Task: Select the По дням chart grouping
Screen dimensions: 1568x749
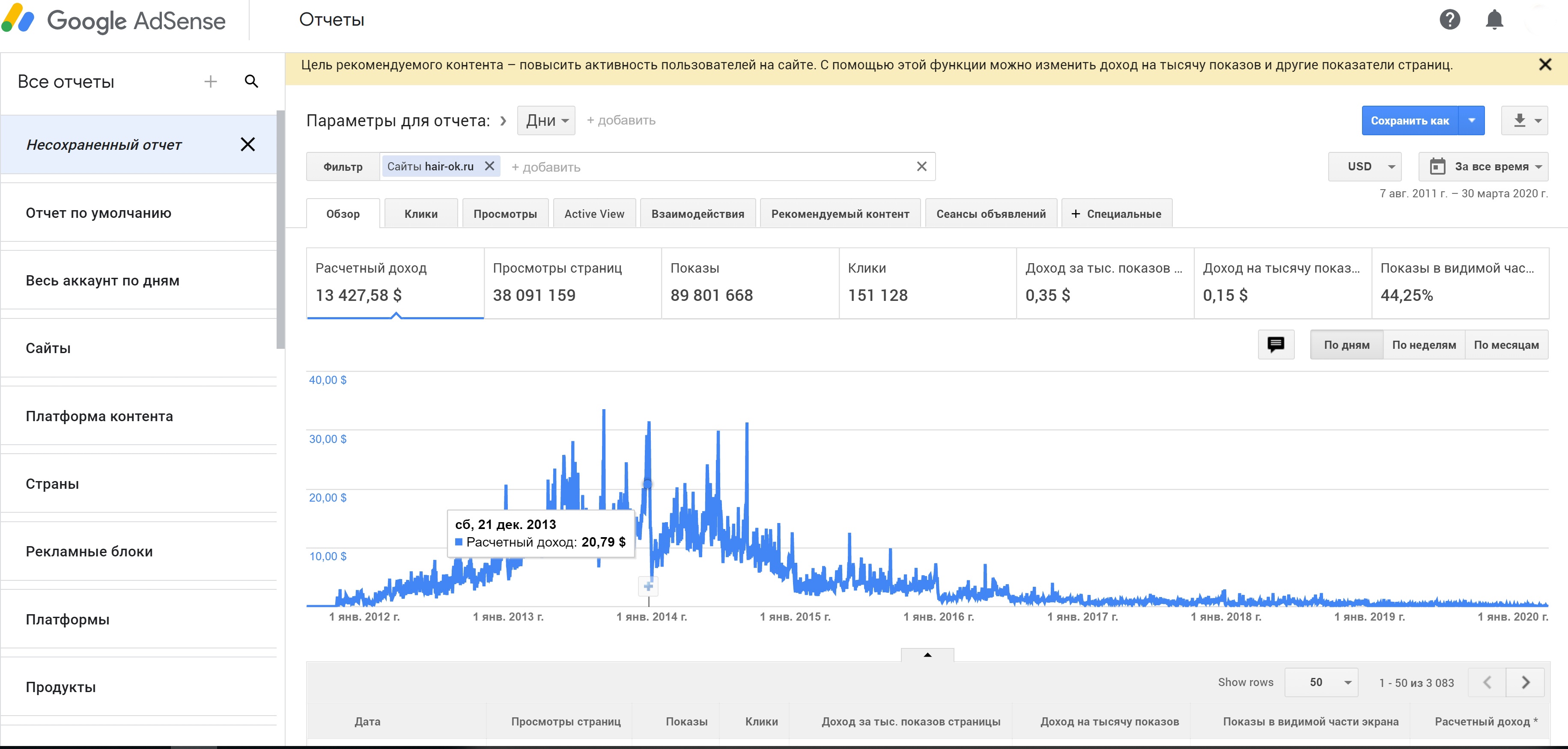Action: pyautogui.click(x=1347, y=345)
